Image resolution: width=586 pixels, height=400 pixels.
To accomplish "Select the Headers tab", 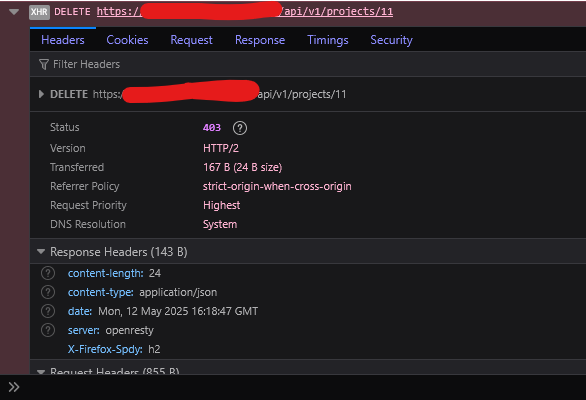I will point(63,40).
